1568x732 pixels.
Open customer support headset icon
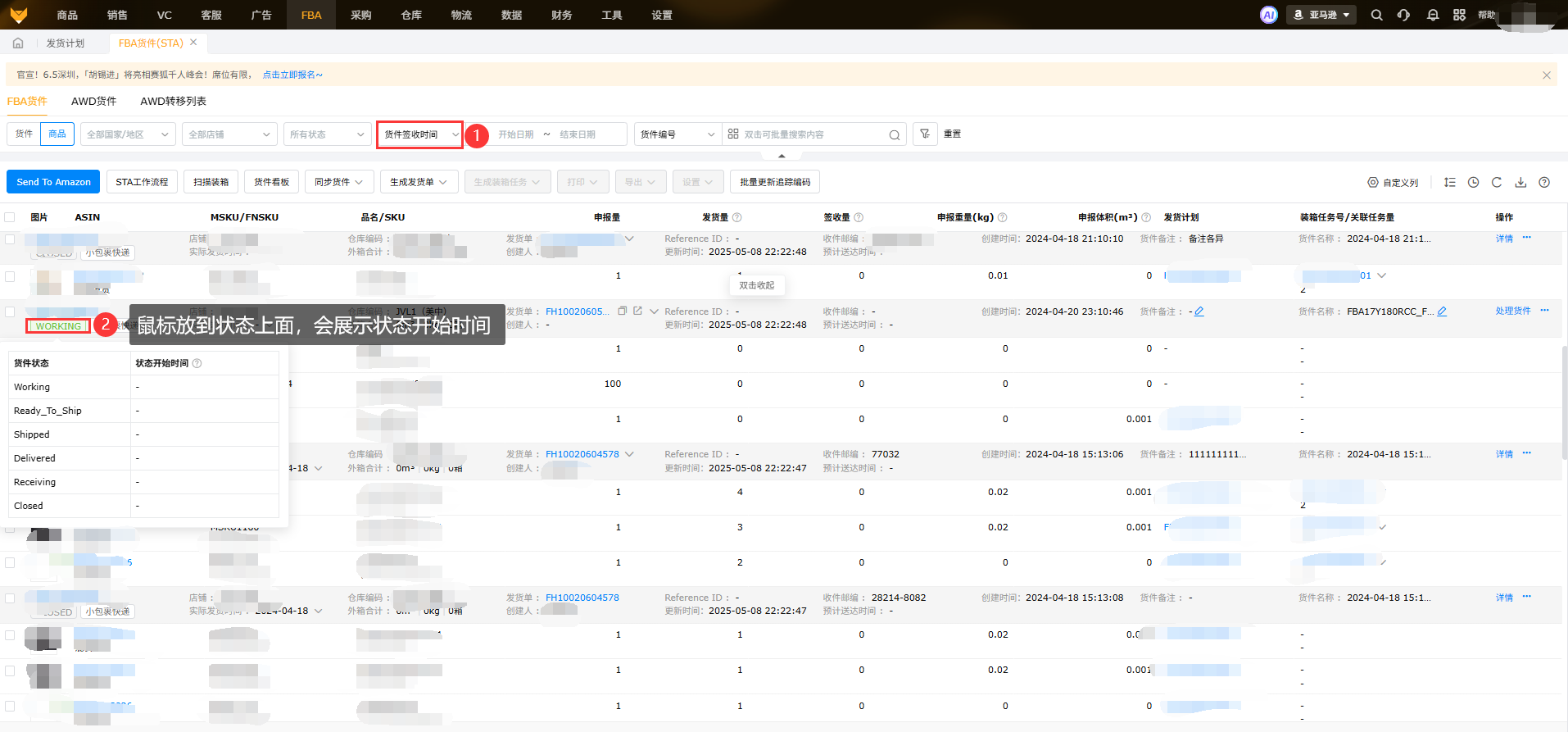pyautogui.click(x=1403, y=15)
